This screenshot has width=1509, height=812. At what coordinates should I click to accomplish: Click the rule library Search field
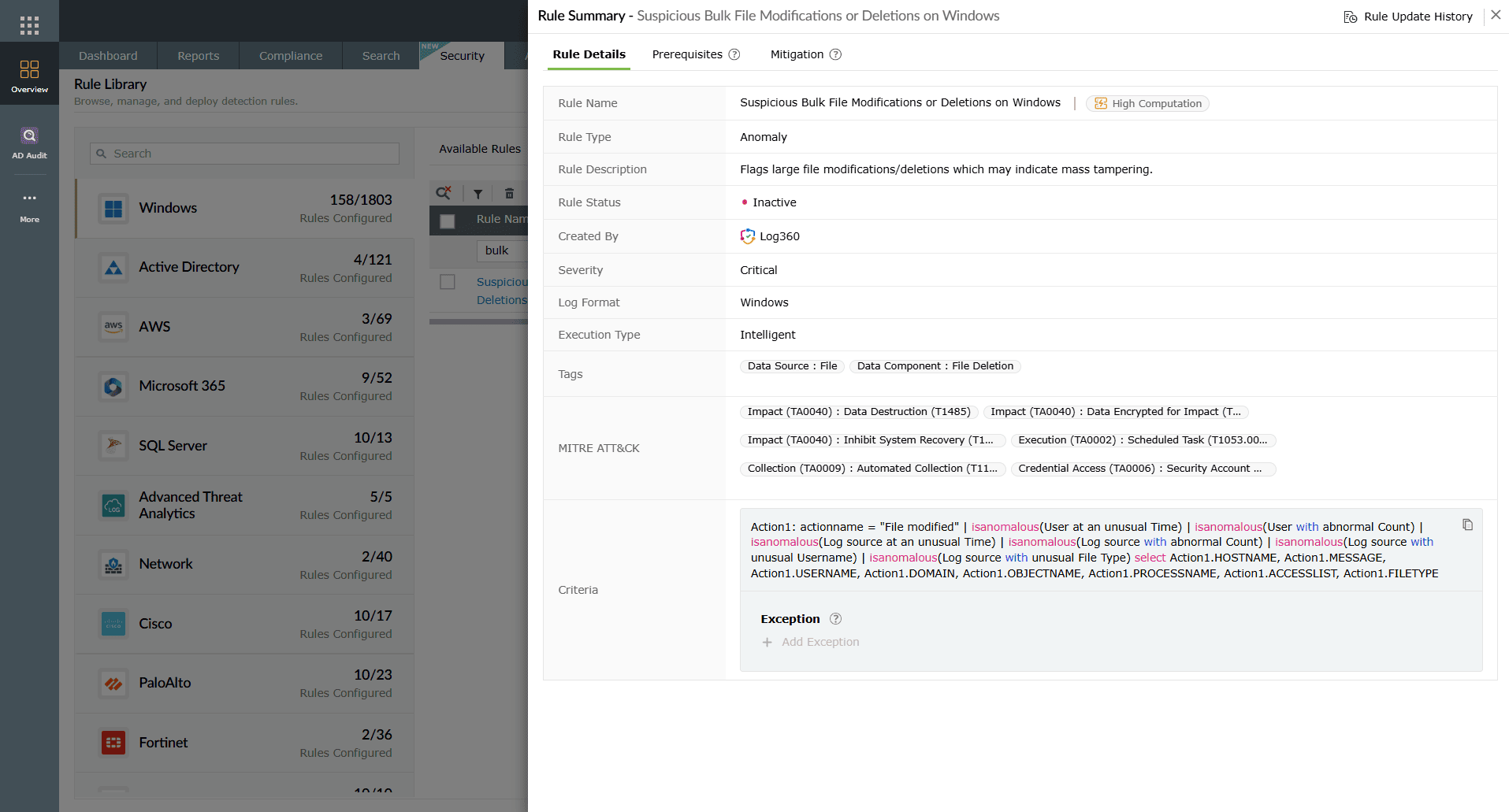(x=244, y=154)
